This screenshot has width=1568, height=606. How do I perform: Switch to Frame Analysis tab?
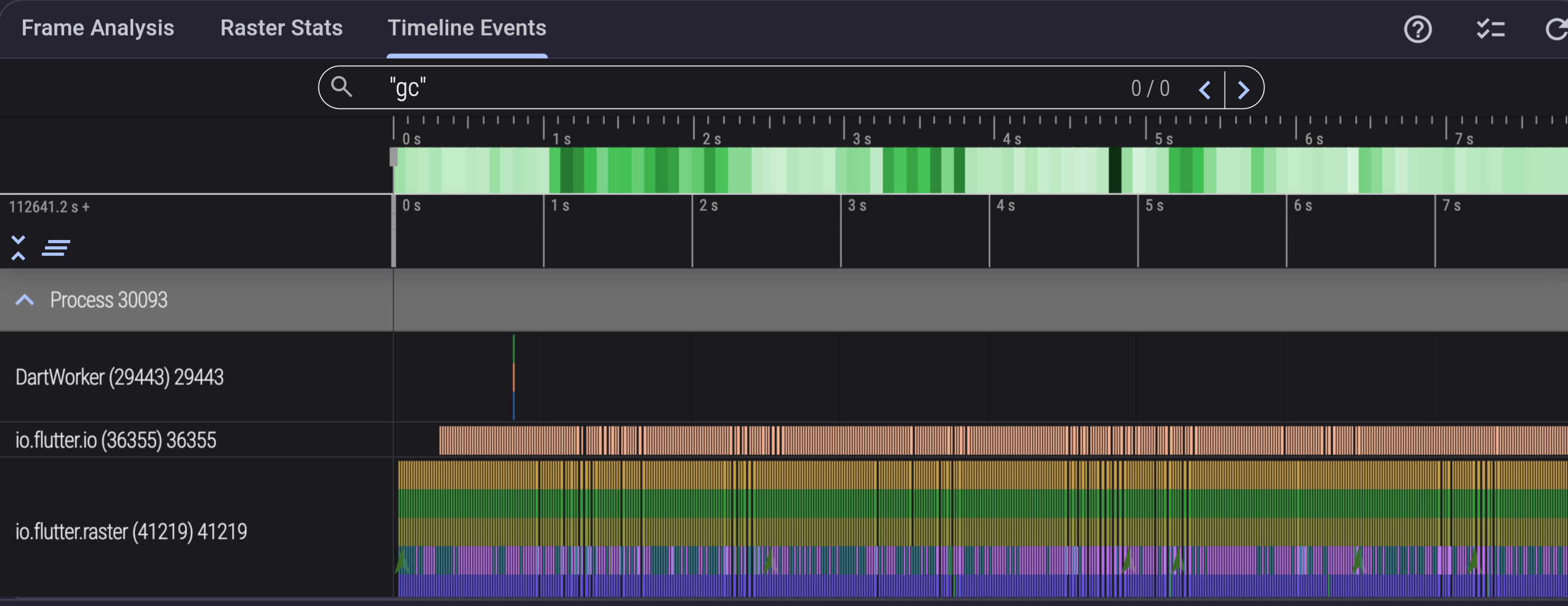coord(98,28)
